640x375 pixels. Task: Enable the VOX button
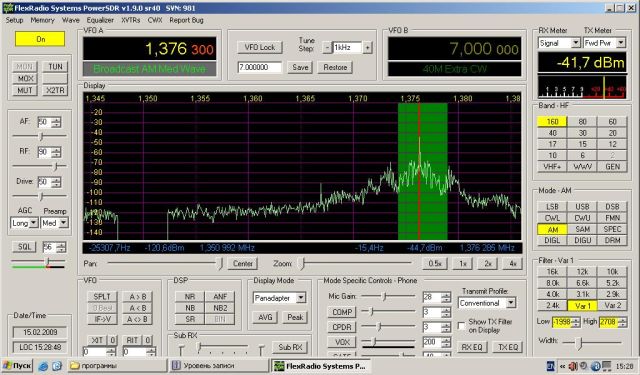(x=342, y=342)
